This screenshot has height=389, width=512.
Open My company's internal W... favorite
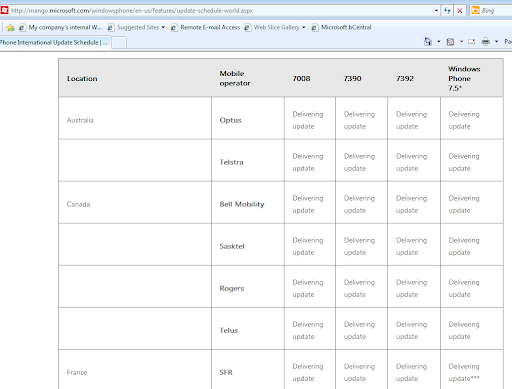61,28
